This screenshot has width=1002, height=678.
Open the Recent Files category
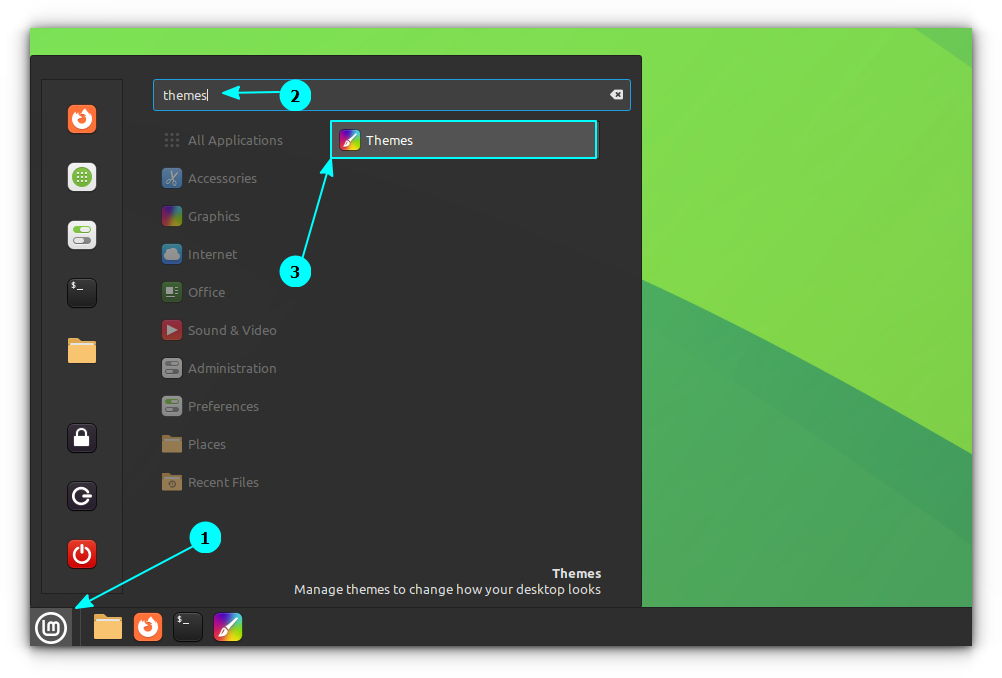click(x=222, y=482)
